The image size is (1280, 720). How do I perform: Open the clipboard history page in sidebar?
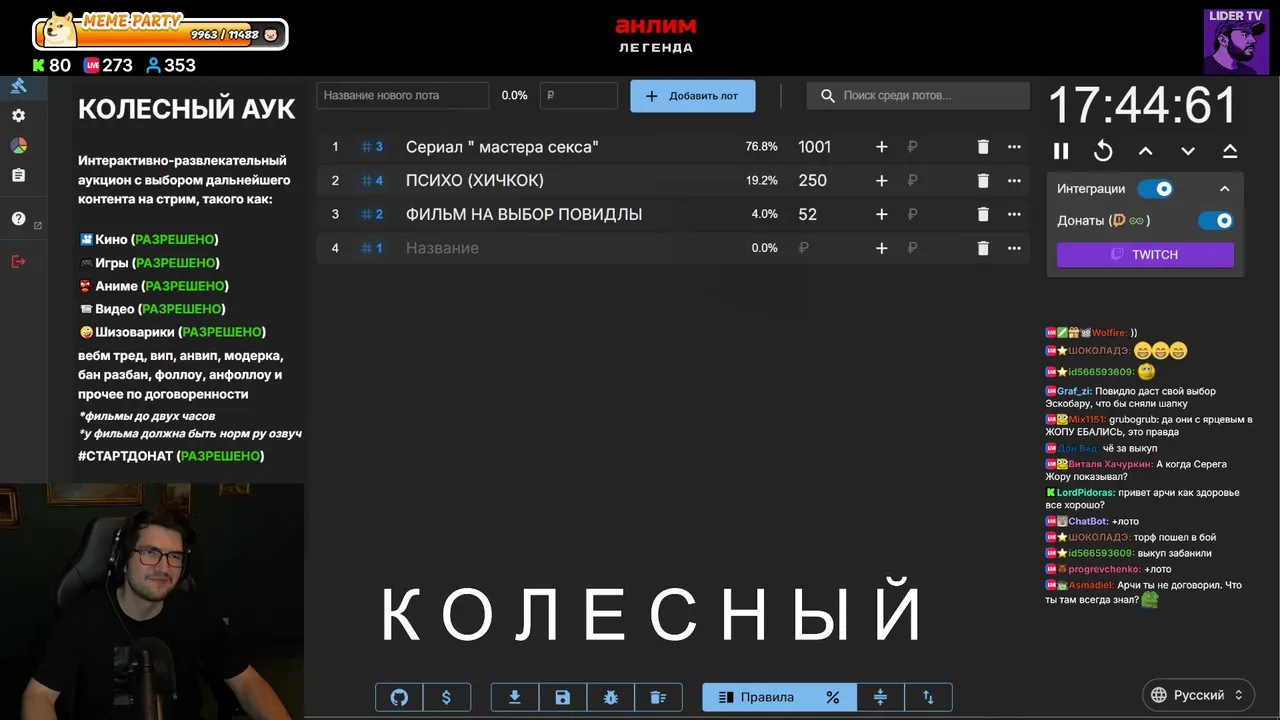coord(18,175)
